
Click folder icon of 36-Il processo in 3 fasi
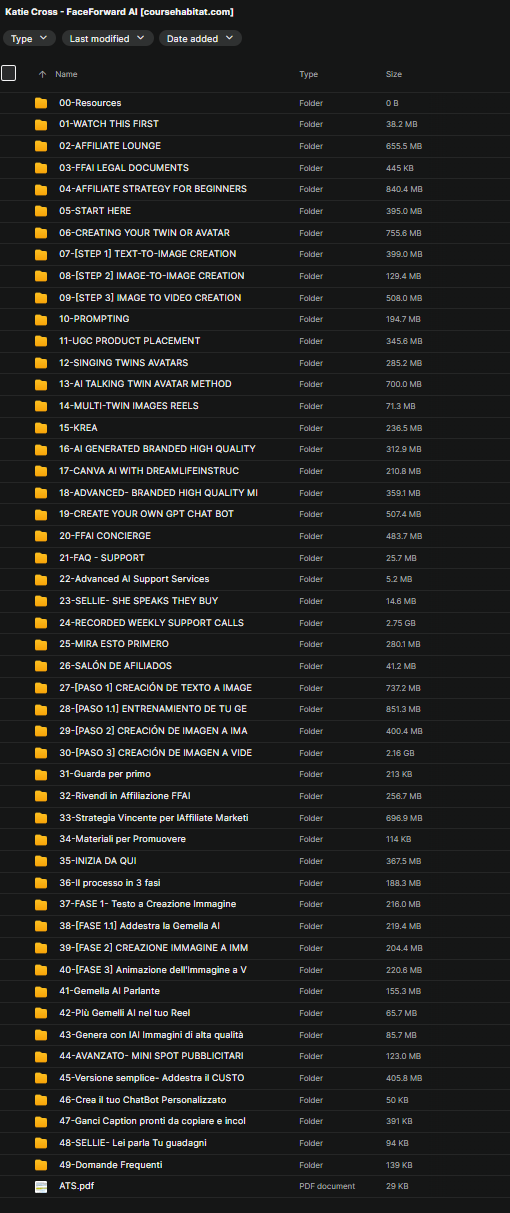click(41, 883)
